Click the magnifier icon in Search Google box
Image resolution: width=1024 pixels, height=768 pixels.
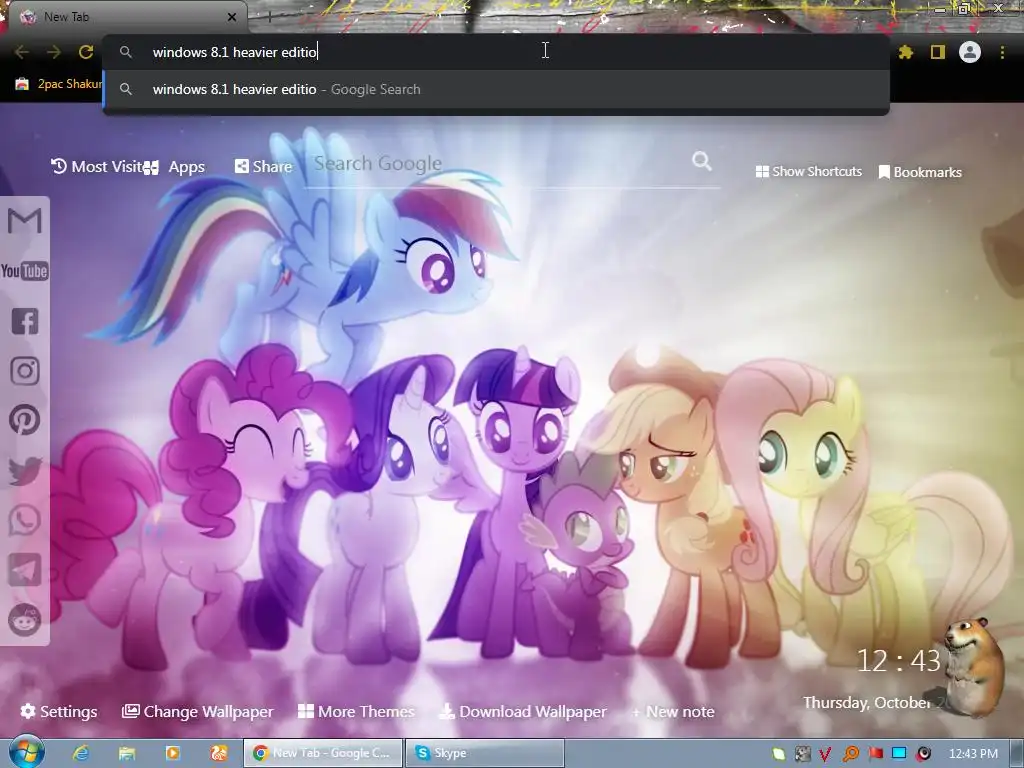[702, 161]
